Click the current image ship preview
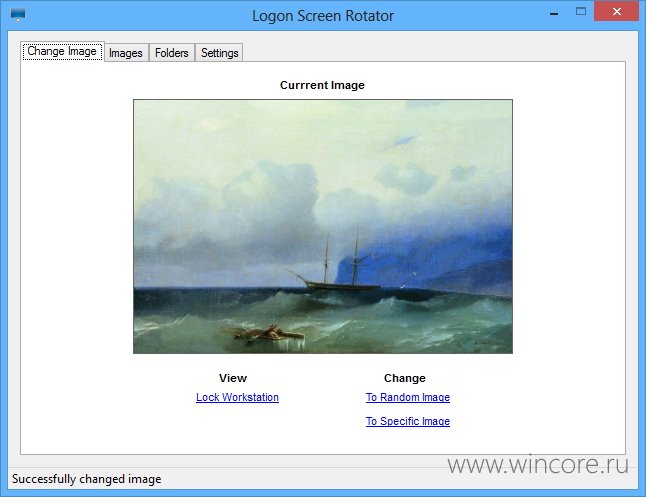Viewport: 646px width, 497px height. [x=323, y=226]
